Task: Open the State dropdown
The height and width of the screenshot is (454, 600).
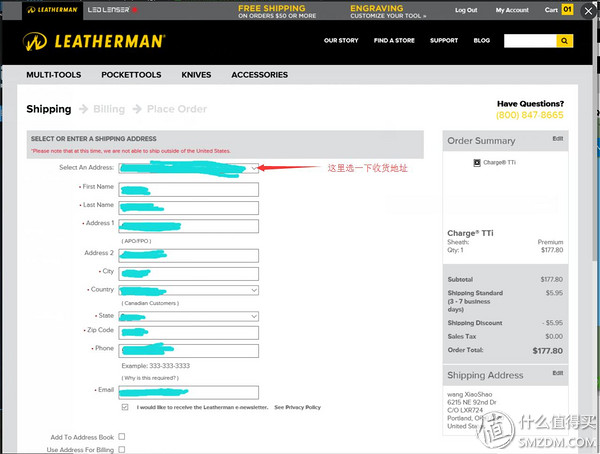Action: pos(189,316)
